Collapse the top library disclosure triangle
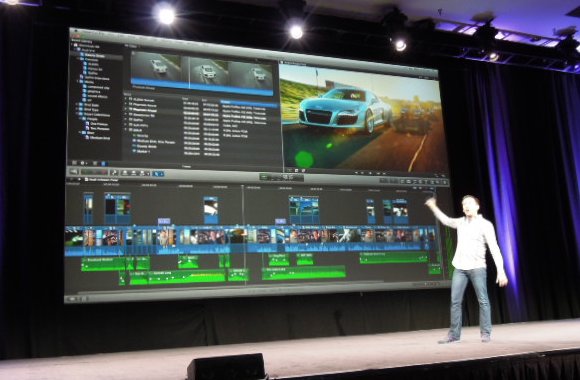580x380 pixels. click(73, 45)
